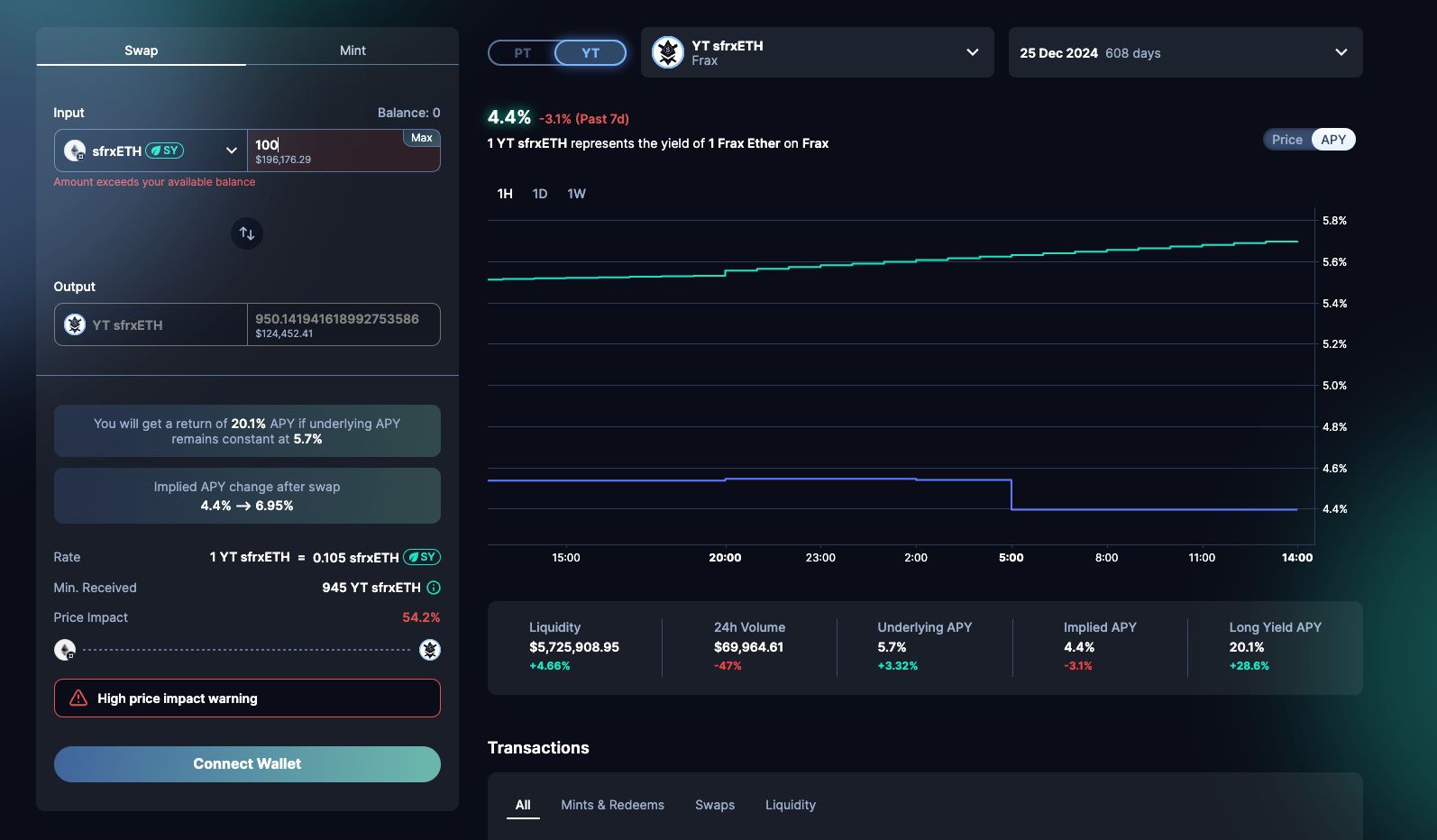Select the 1W chart timeframe

(x=576, y=194)
